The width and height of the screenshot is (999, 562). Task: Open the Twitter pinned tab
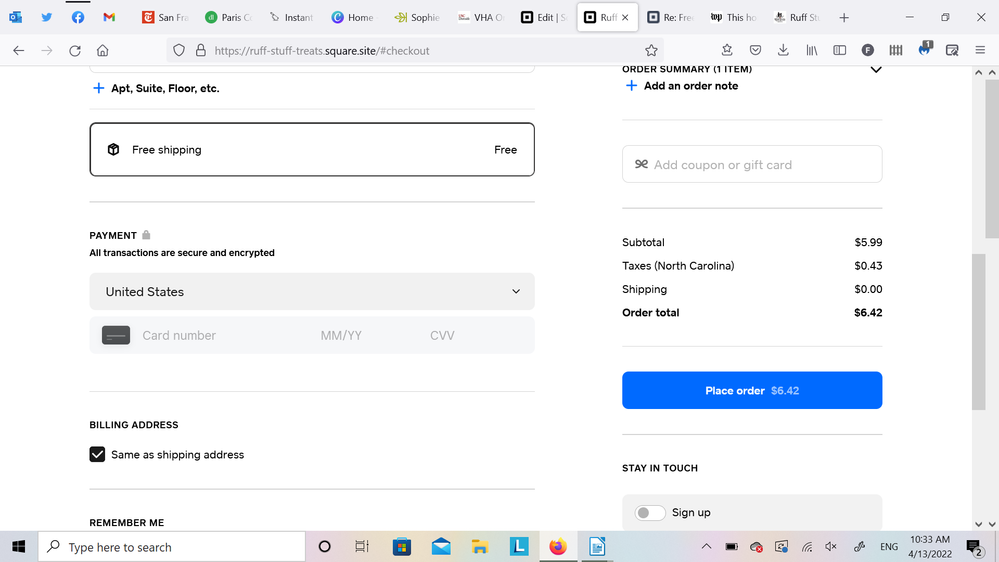pyautogui.click(x=47, y=18)
